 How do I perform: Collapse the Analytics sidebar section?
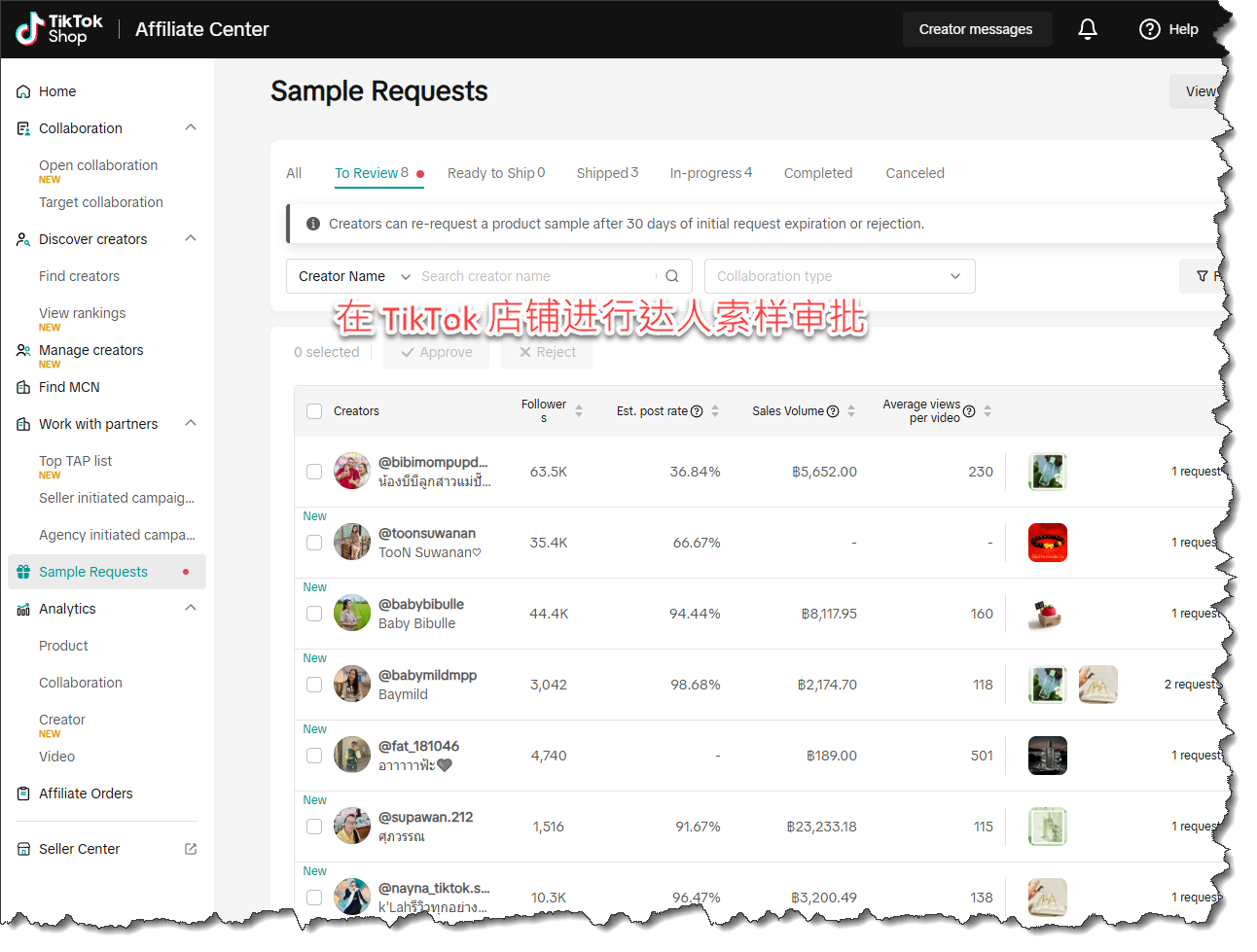click(191, 609)
